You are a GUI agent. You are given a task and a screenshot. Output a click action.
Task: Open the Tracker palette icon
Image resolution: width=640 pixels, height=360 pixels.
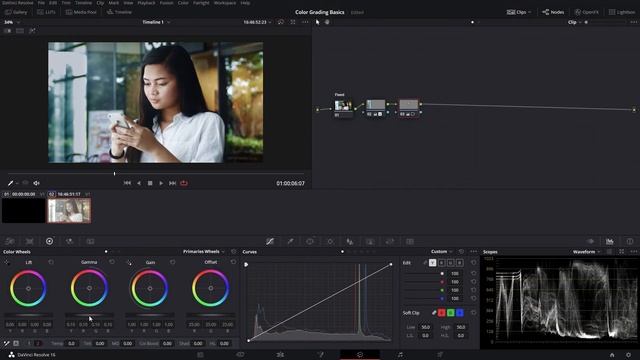pos(330,241)
